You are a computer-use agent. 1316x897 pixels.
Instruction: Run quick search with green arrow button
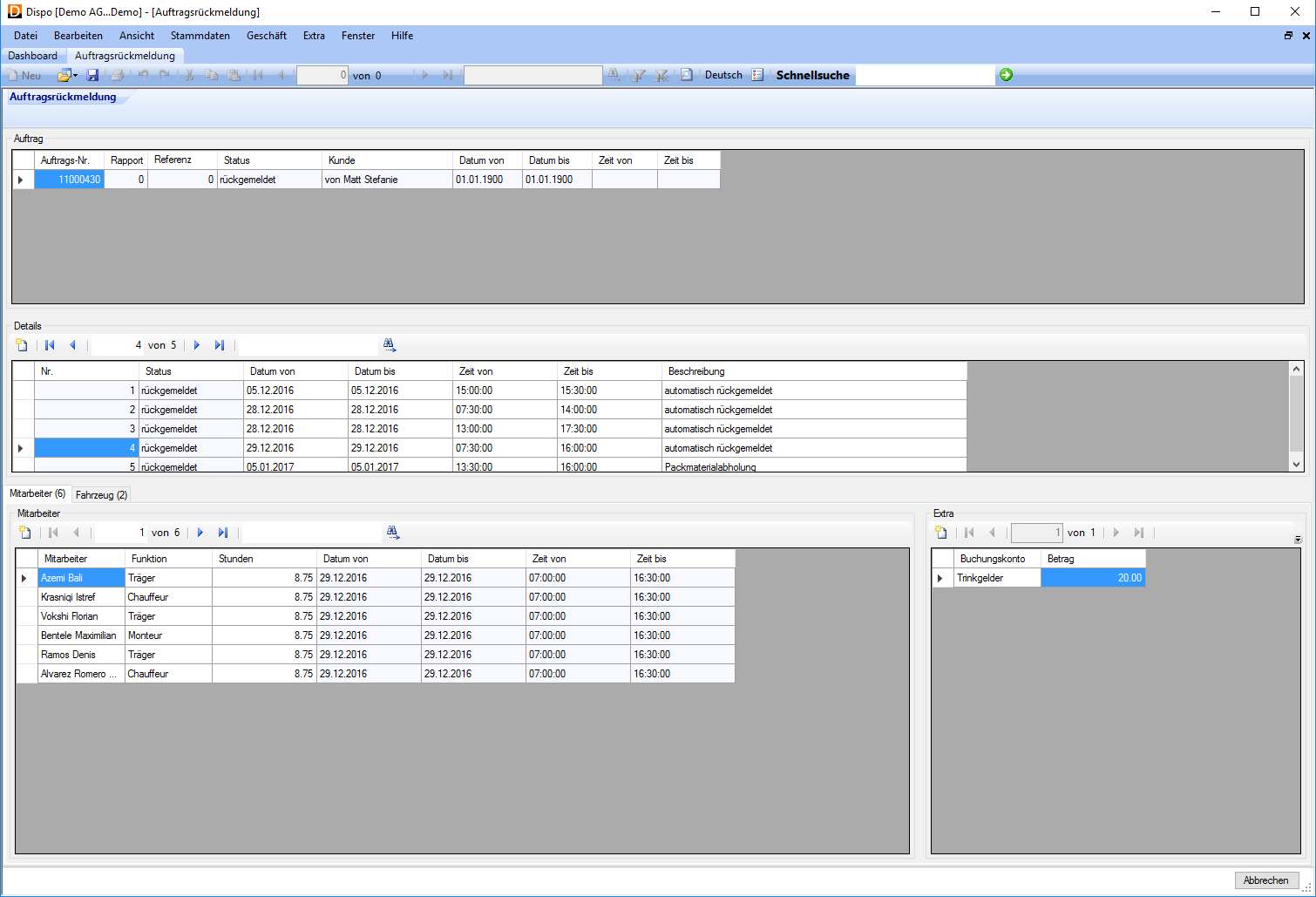click(x=1007, y=75)
